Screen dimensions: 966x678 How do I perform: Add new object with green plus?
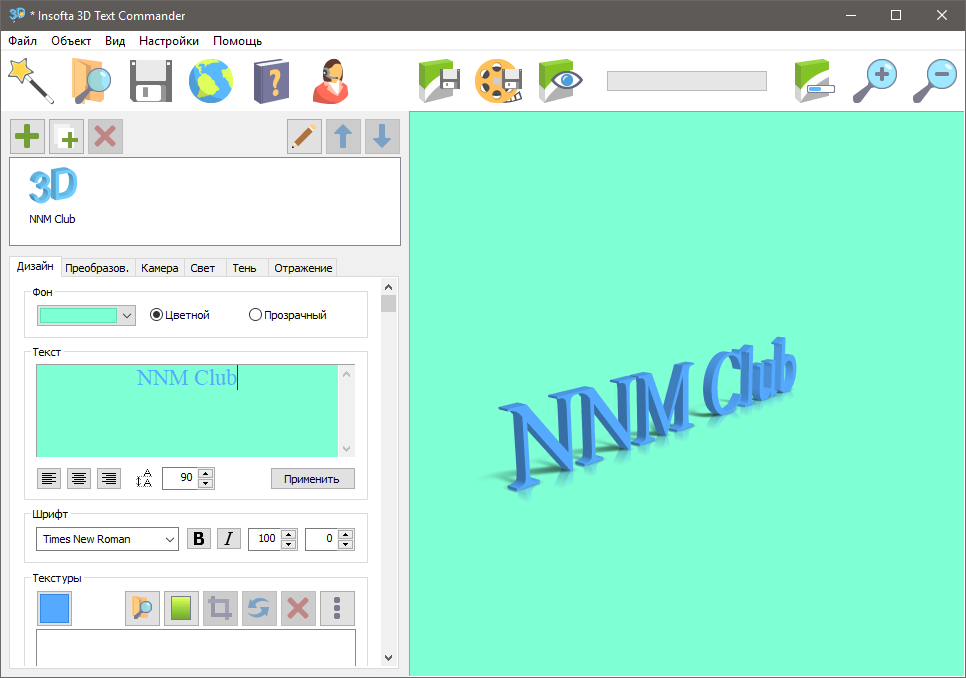tap(27, 136)
